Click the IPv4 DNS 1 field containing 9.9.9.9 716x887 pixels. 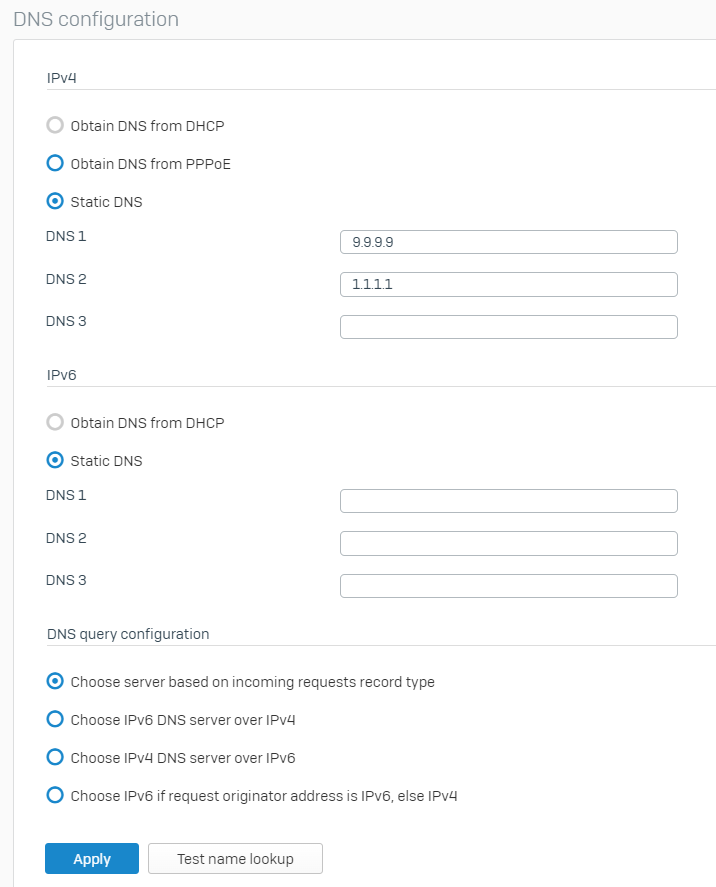508,242
